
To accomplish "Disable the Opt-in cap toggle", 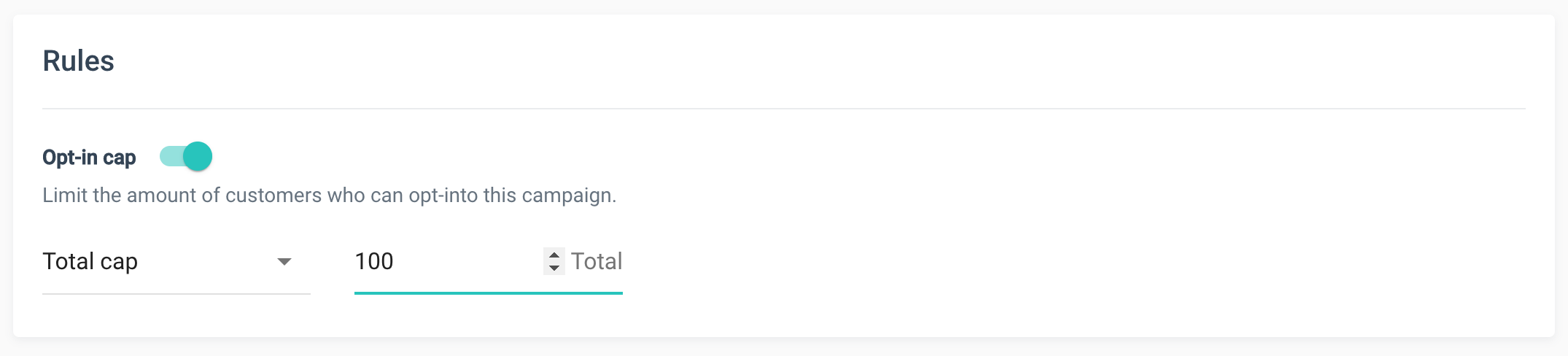I will (x=186, y=157).
